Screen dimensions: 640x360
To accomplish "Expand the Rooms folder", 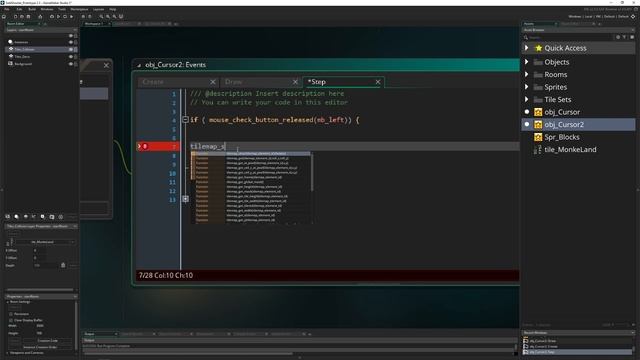I will 527,74.
